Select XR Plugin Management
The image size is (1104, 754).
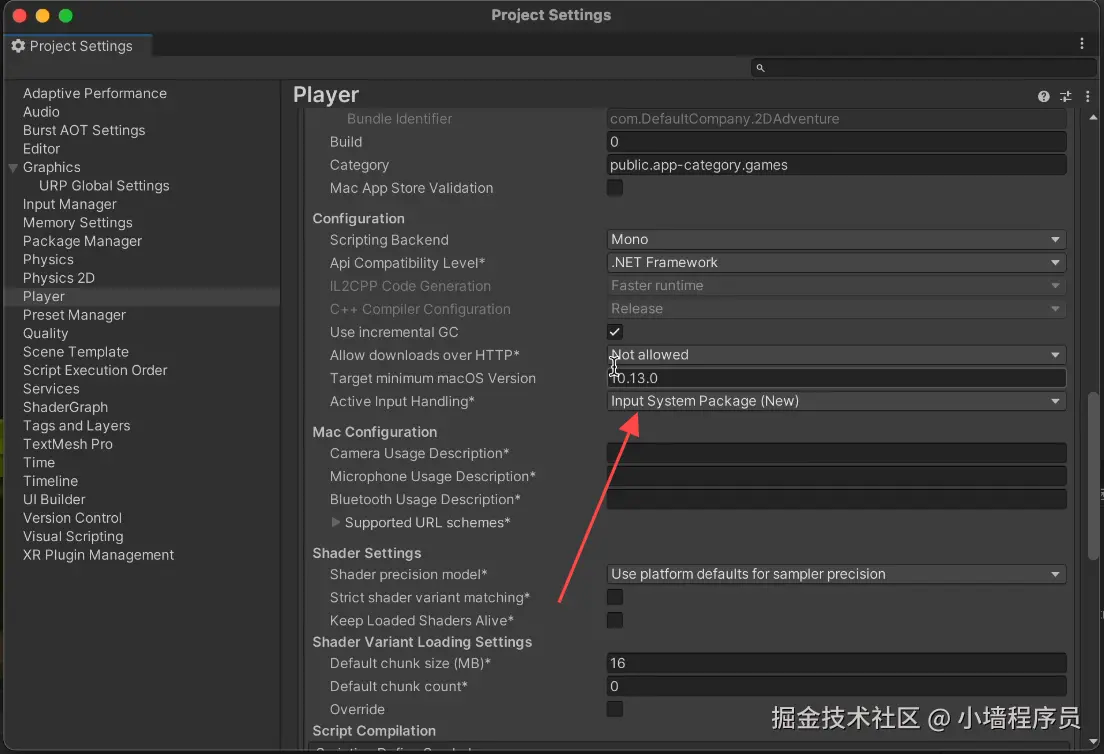point(98,555)
